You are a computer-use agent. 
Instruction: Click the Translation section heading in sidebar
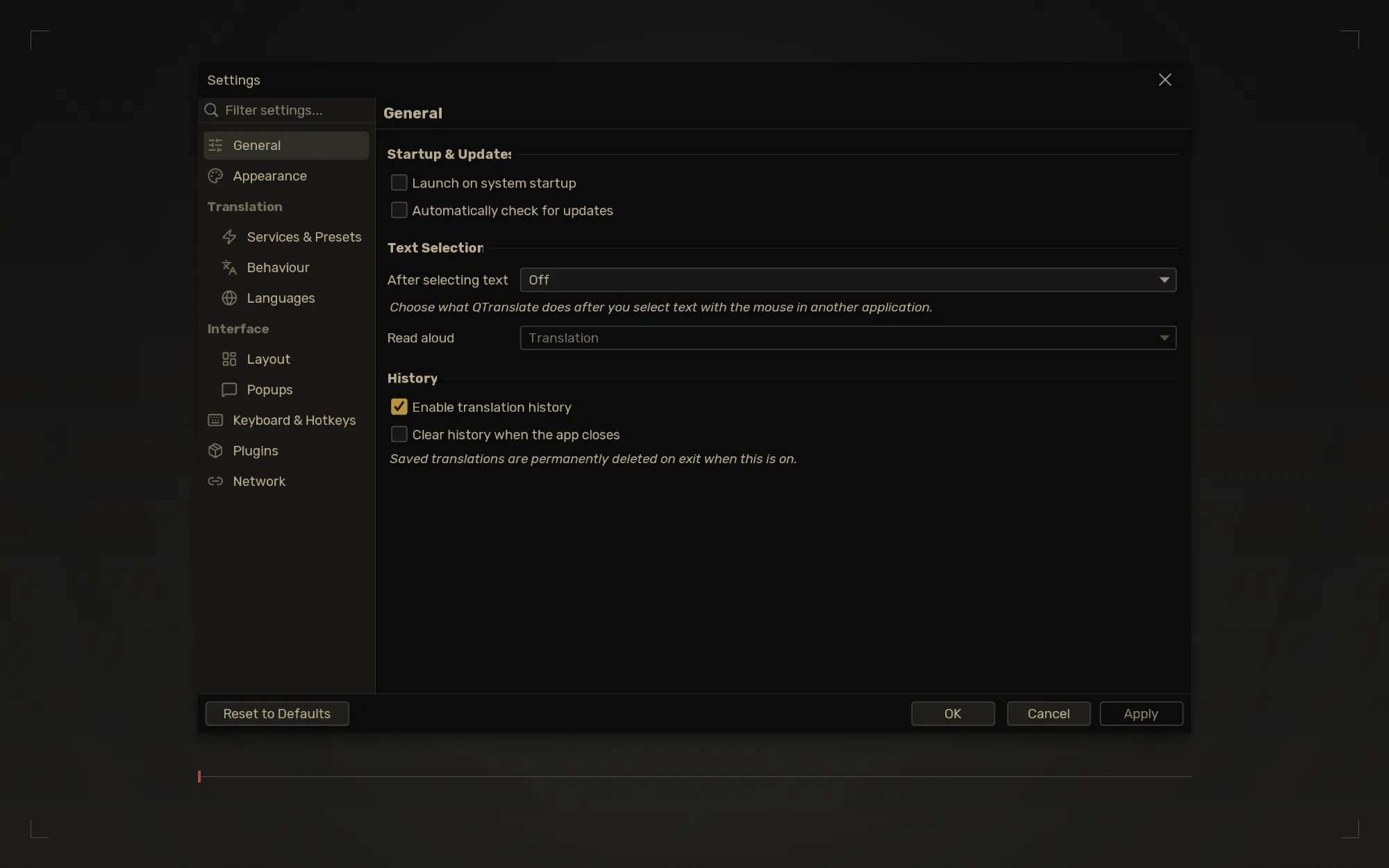(x=245, y=207)
